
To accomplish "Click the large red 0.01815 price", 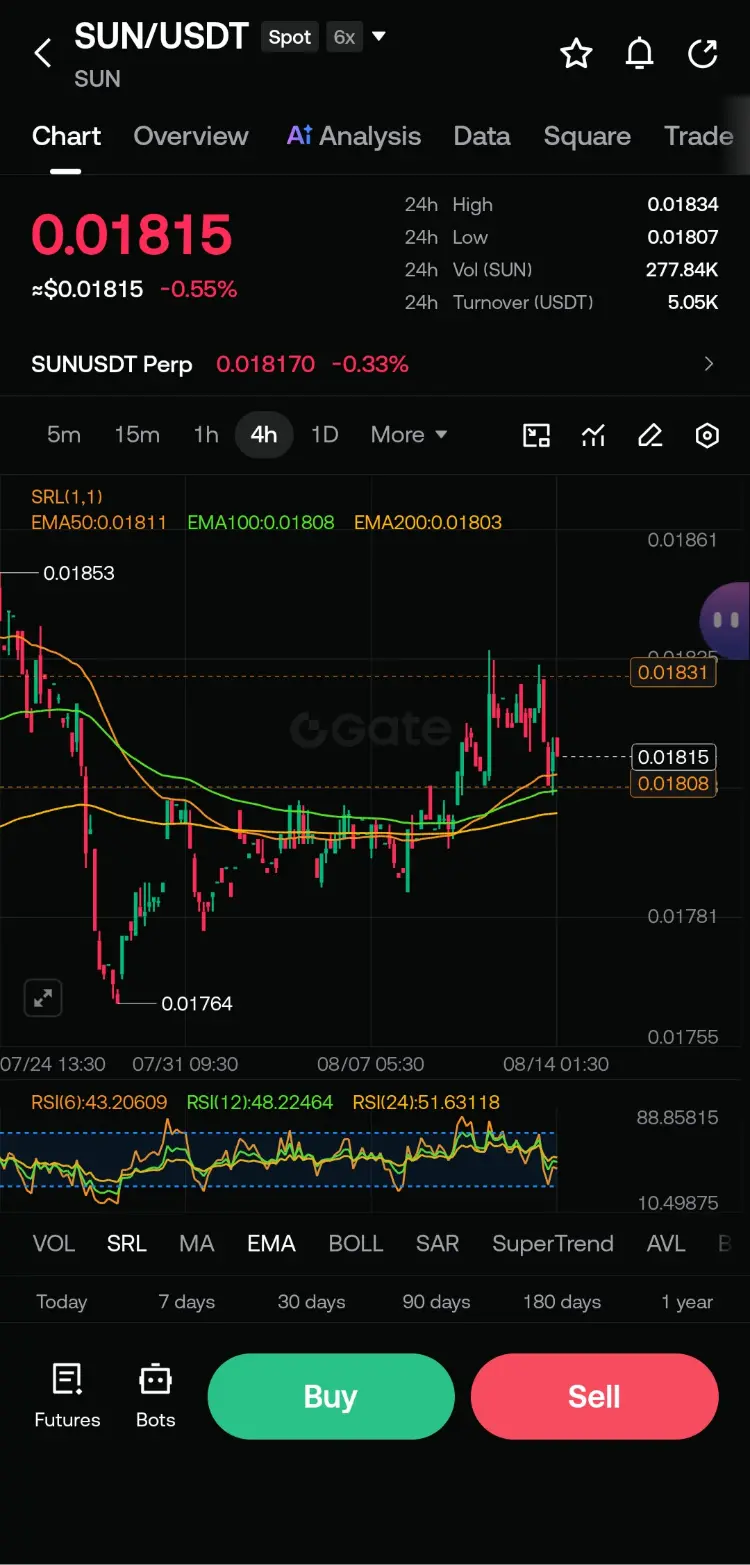I will point(132,235).
